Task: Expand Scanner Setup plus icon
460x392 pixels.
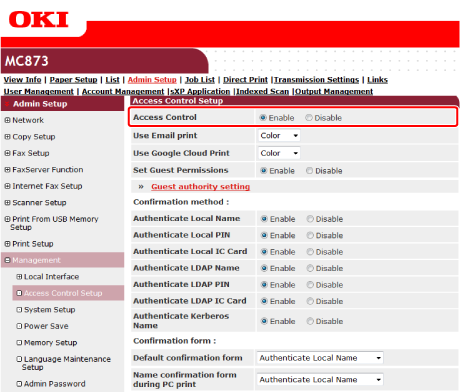Action: pyautogui.click(x=7, y=202)
